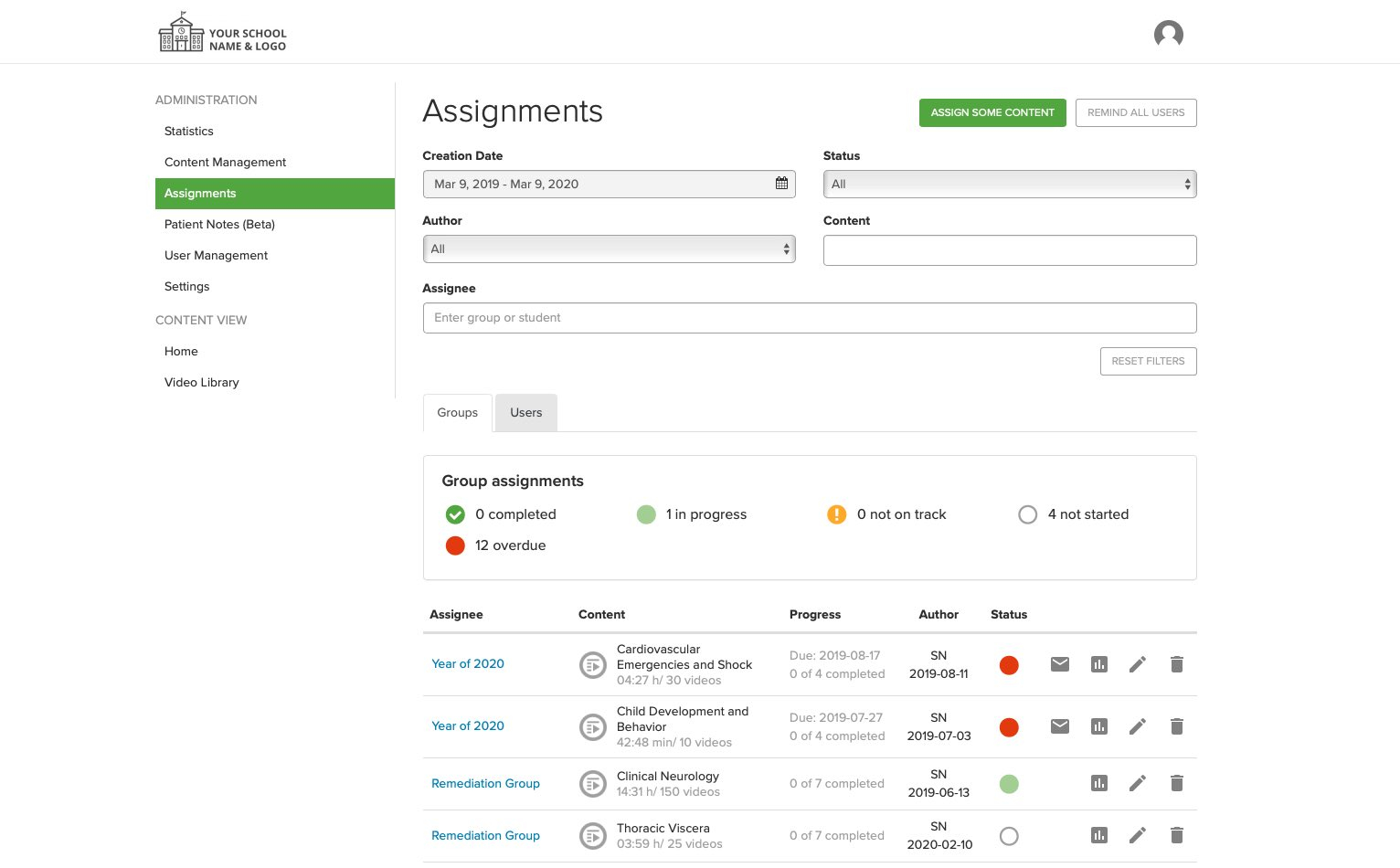Click the light green in progress dot
This screenshot has height=868, width=1400.
(646, 514)
